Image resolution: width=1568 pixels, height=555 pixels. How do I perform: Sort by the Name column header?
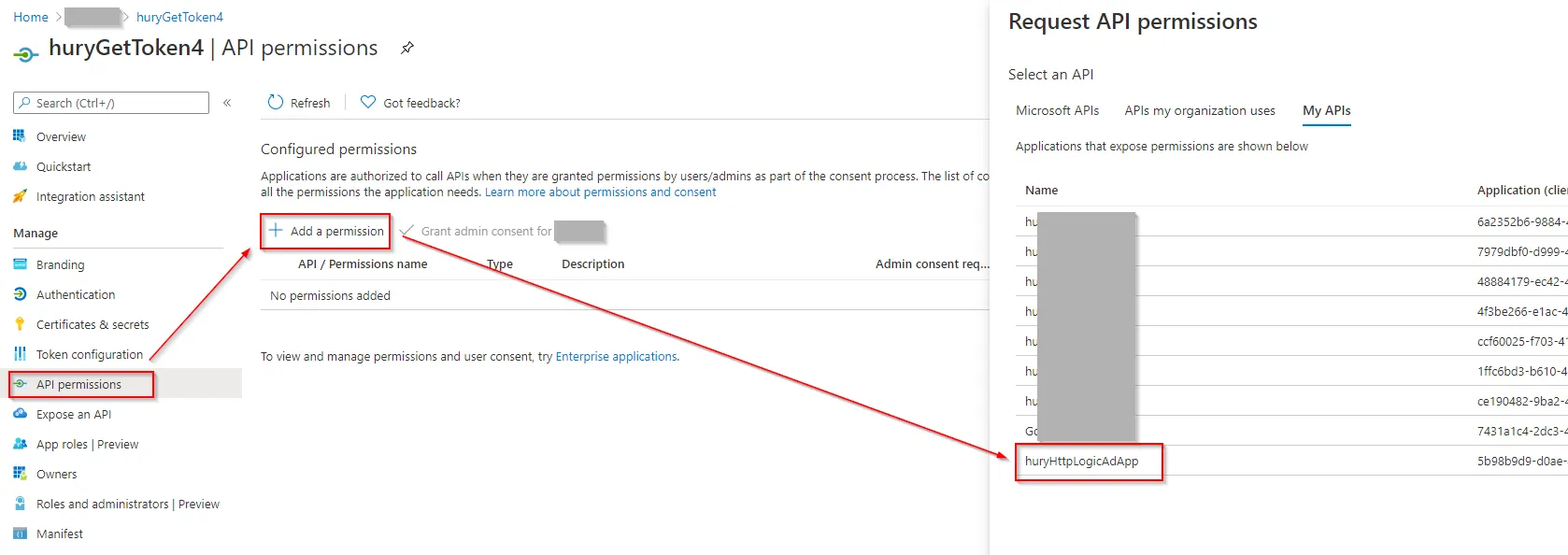point(1041,190)
